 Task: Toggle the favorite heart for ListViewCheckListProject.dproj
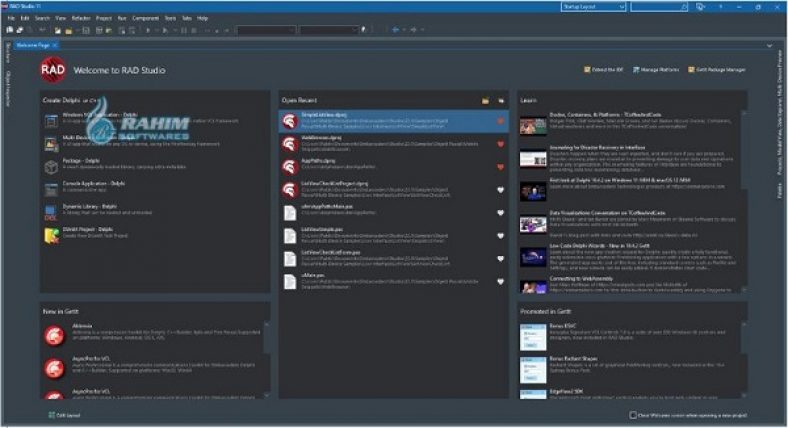pos(500,190)
